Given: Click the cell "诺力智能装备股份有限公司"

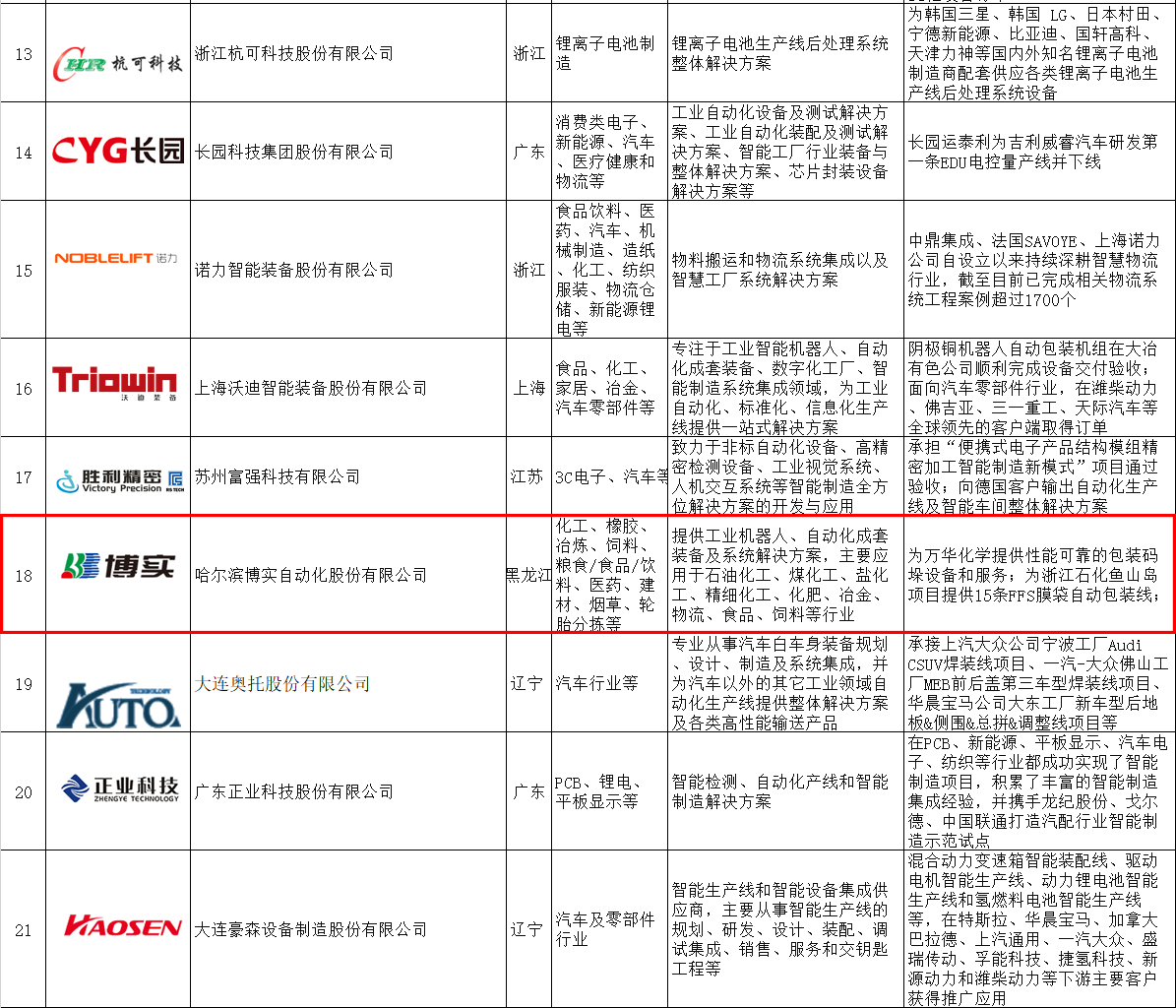Looking at the screenshot, I should tap(294, 270).
